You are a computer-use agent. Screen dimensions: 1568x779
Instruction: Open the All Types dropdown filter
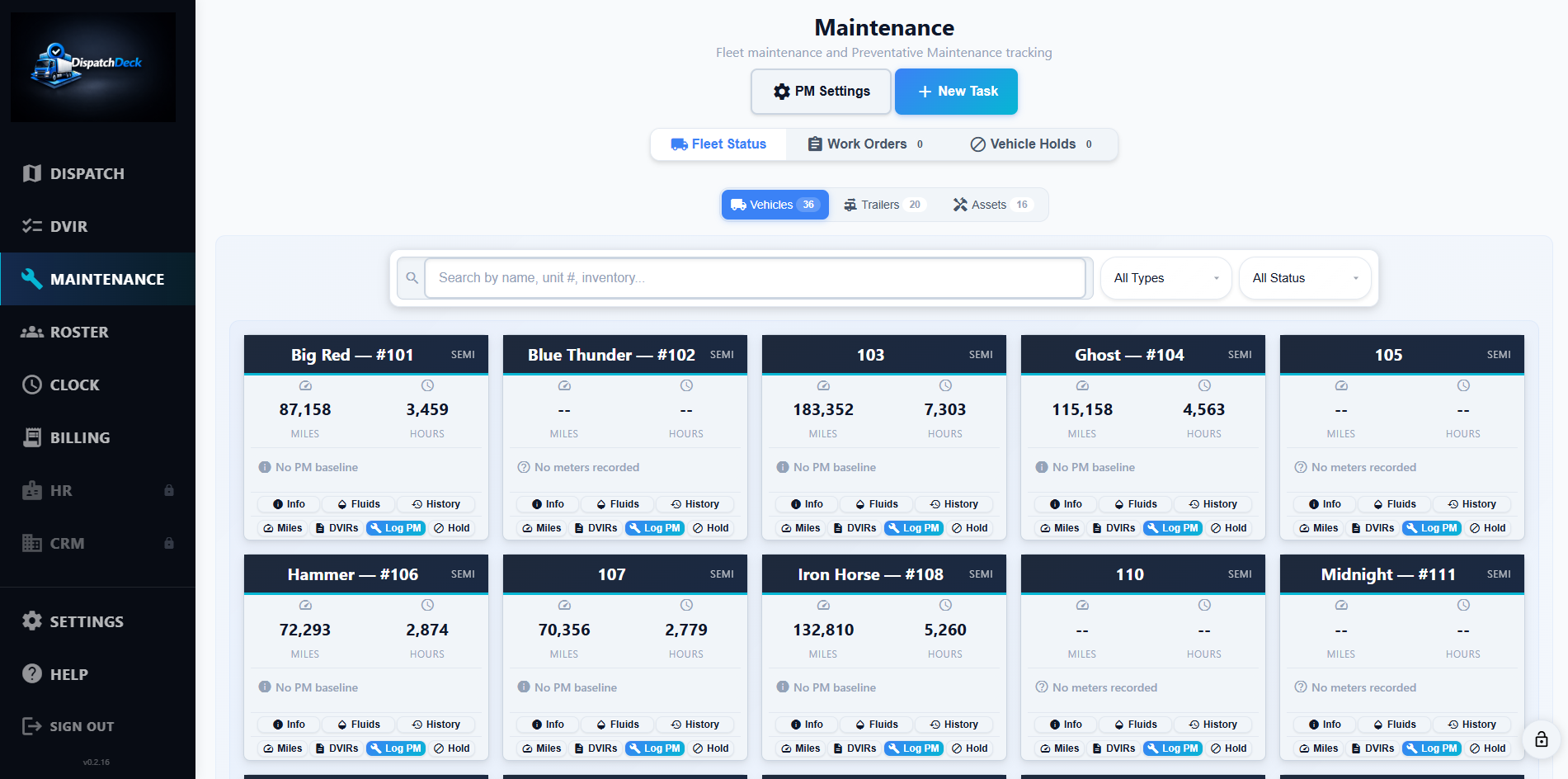click(x=1165, y=278)
